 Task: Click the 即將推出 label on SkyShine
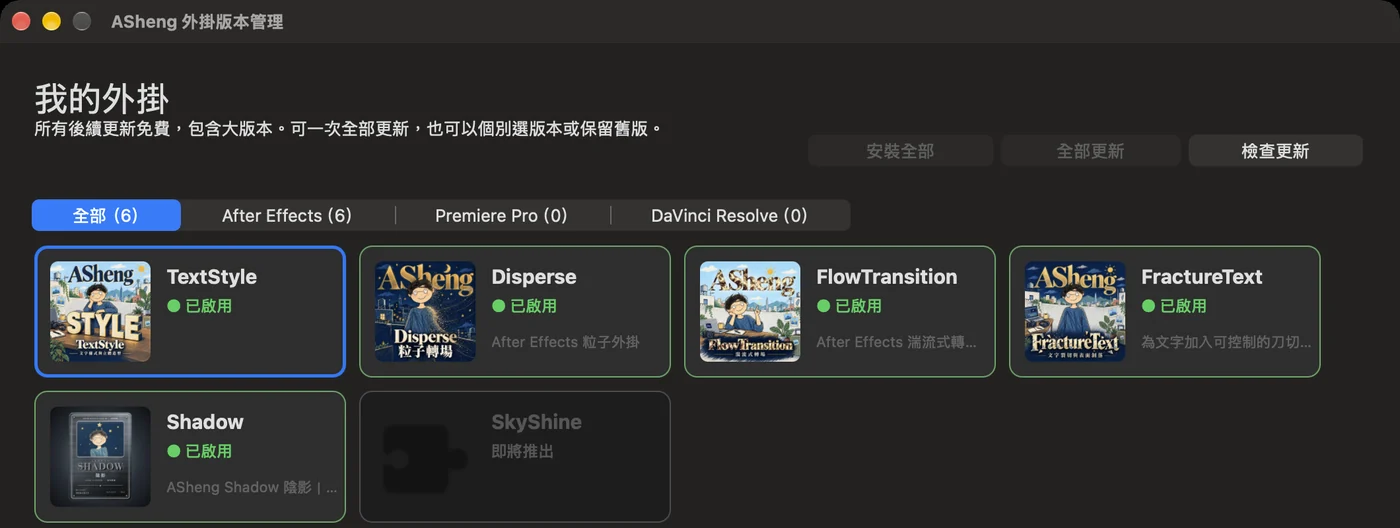[x=523, y=451]
